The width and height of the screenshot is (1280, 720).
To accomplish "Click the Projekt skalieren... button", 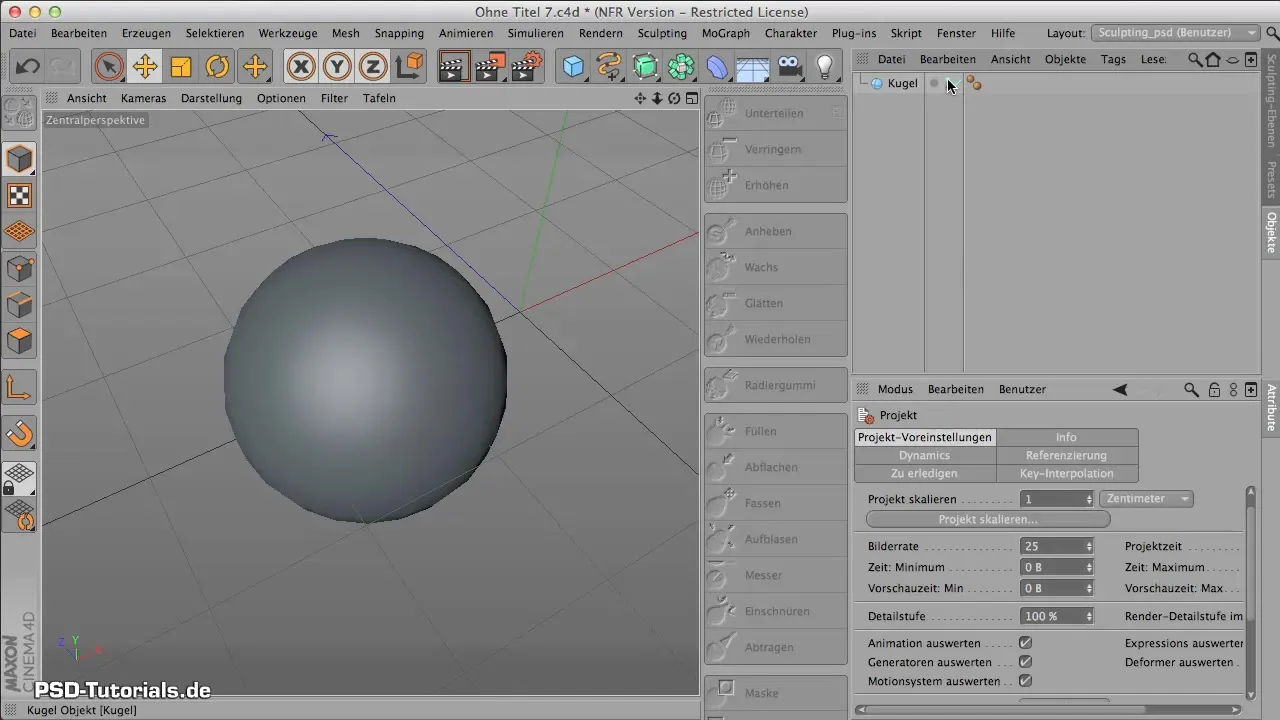I will [x=988, y=520].
